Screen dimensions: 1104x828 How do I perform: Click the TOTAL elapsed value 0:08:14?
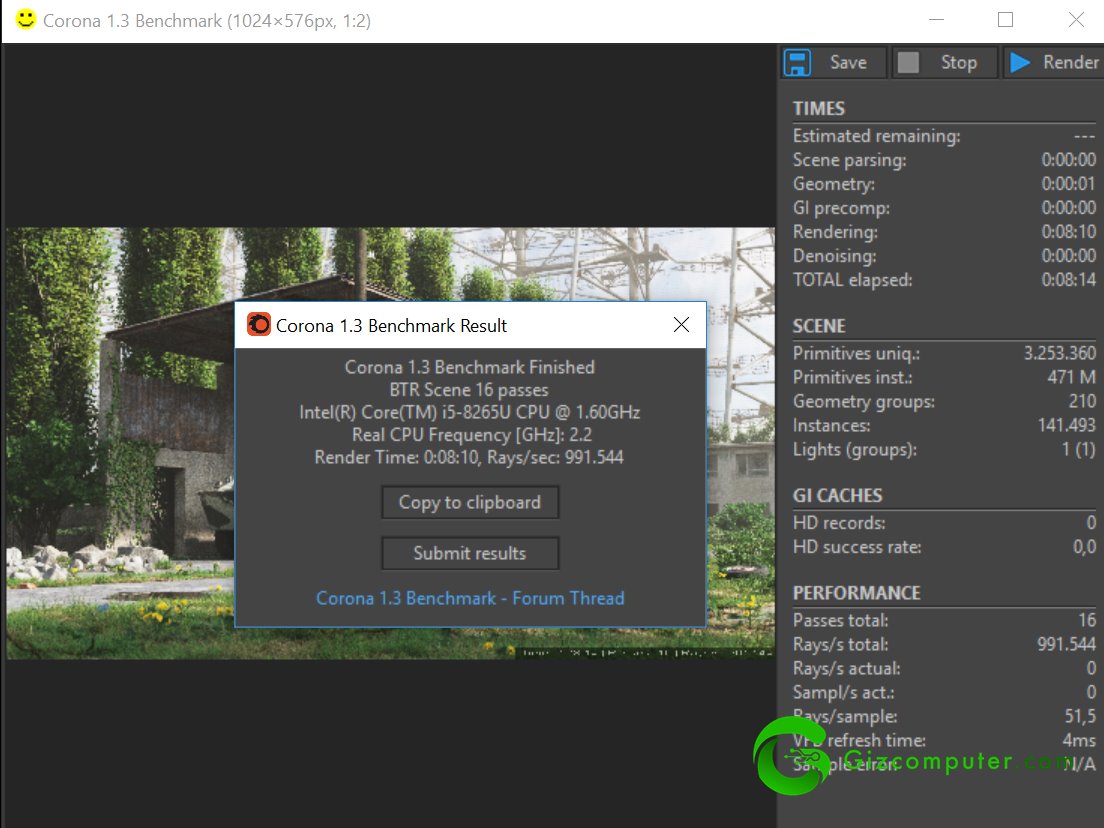(x=1068, y=280)
